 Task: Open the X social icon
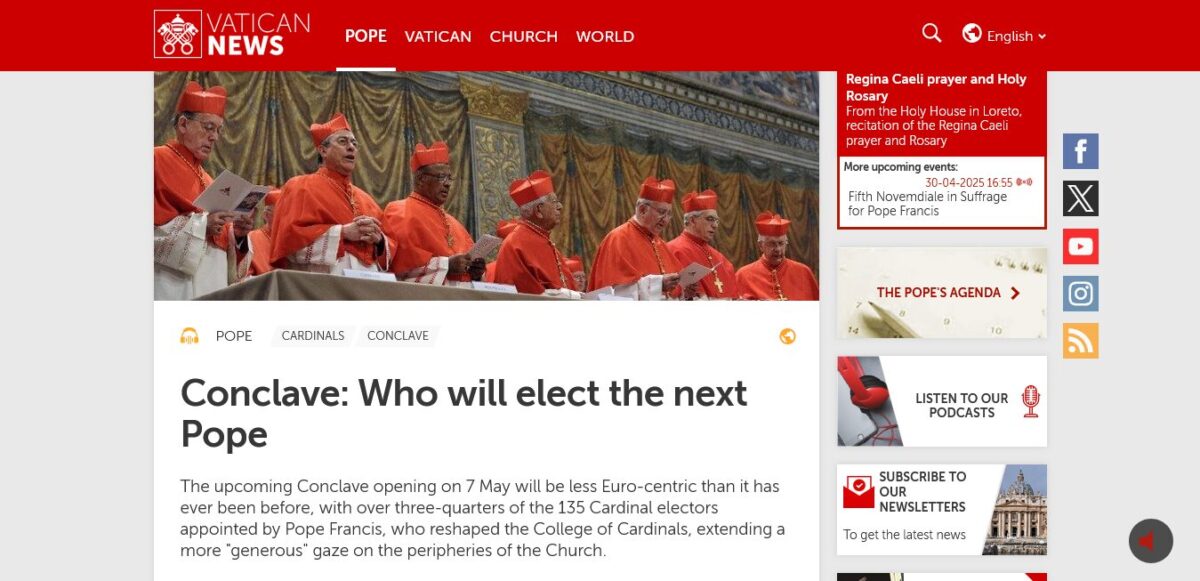coord(1080,199)
